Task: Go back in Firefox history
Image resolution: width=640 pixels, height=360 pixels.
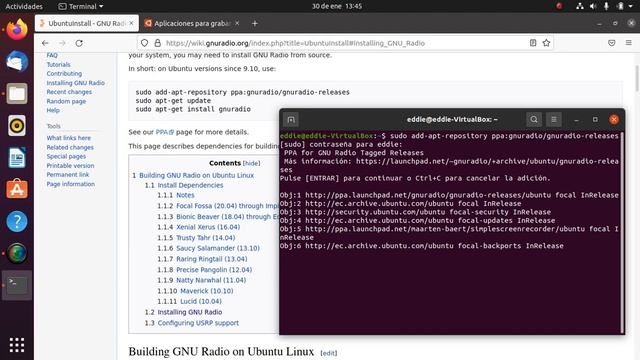Action: point(45,43)
